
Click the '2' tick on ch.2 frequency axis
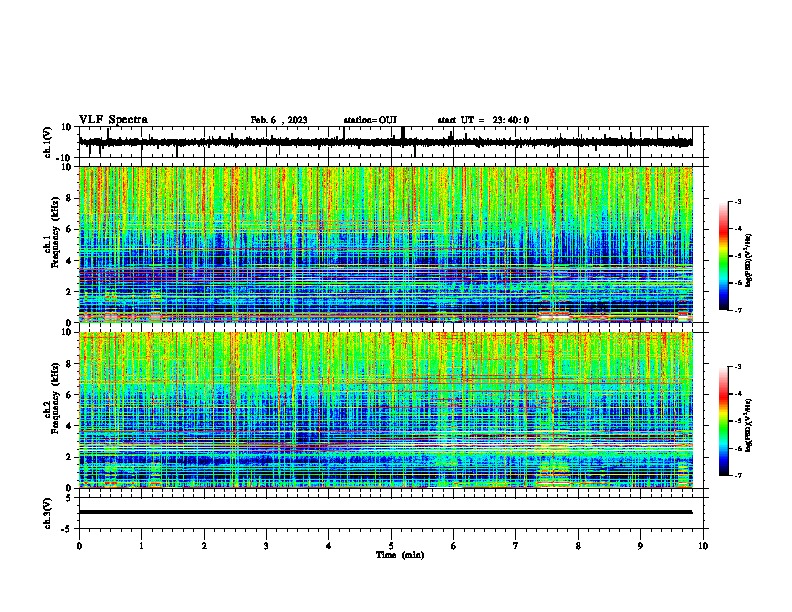[x=69, y=457]
